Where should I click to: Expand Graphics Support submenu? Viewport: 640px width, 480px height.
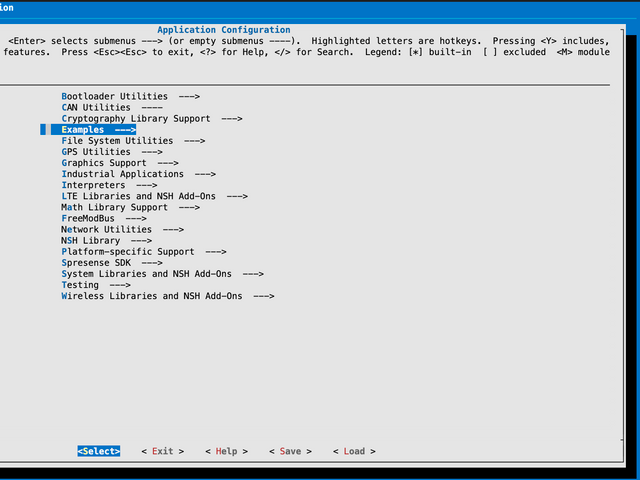click(120, 163)
